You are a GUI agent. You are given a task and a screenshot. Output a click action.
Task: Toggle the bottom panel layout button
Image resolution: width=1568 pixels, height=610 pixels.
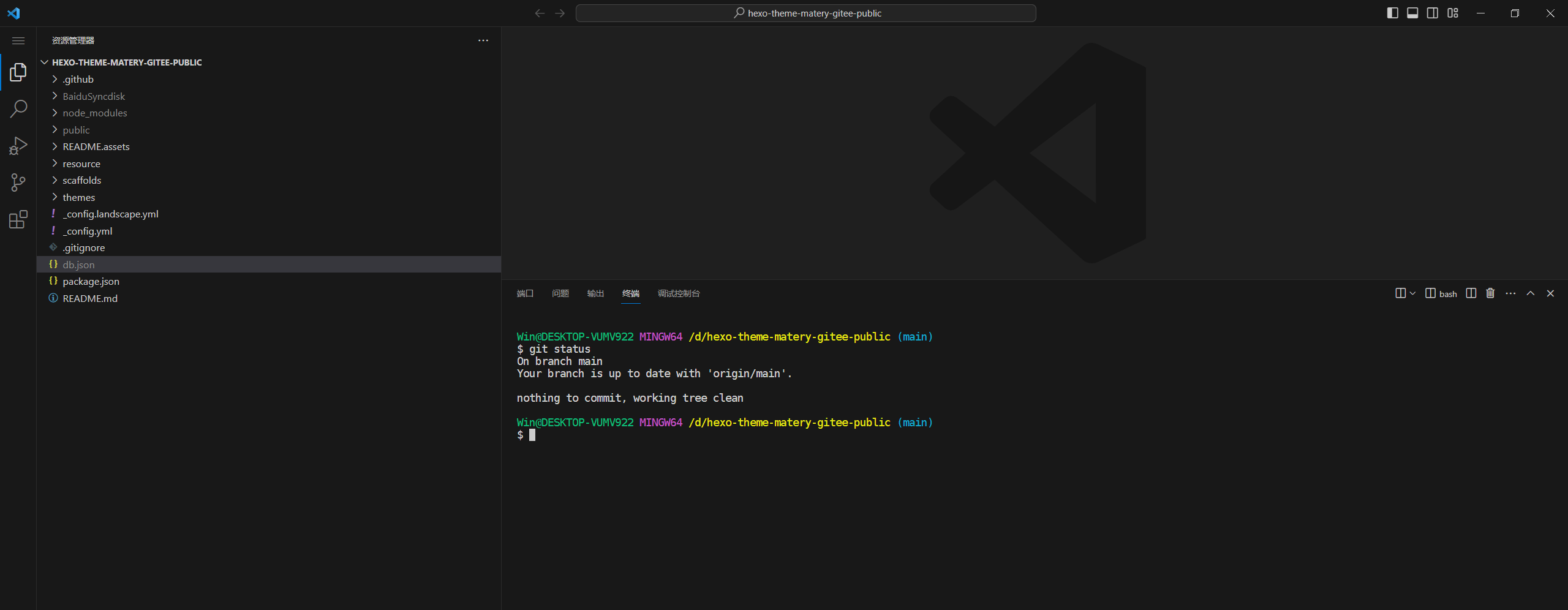click(1412, 13)
